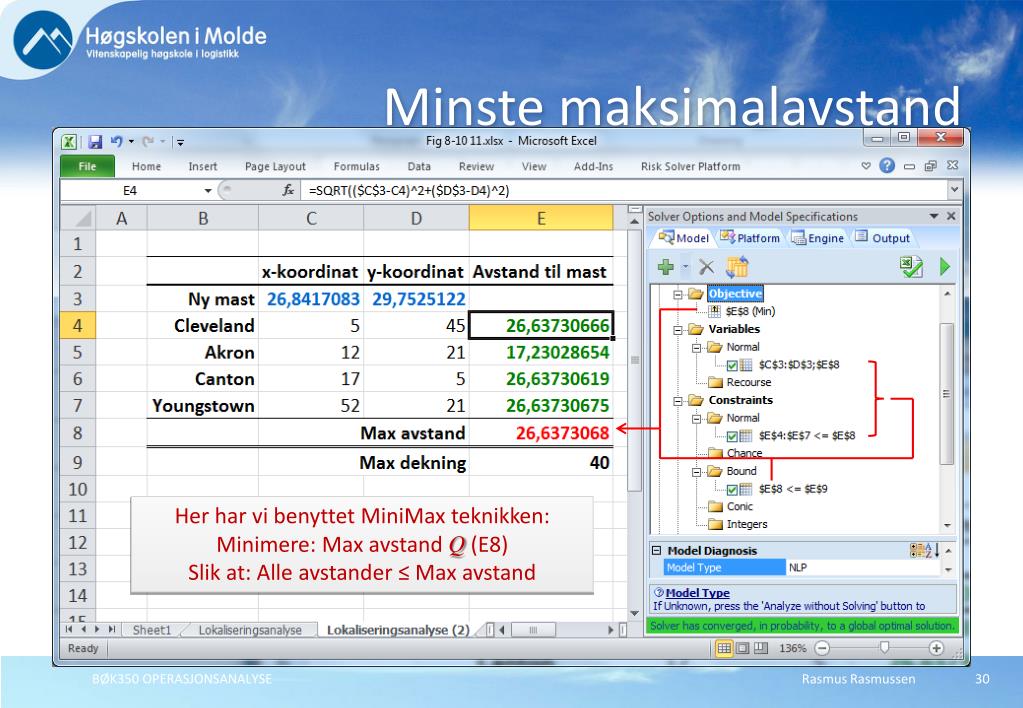Select cell E8 with value 26,6373068
Viewport: 1023px width, 708px height.
tap(541, 433)
